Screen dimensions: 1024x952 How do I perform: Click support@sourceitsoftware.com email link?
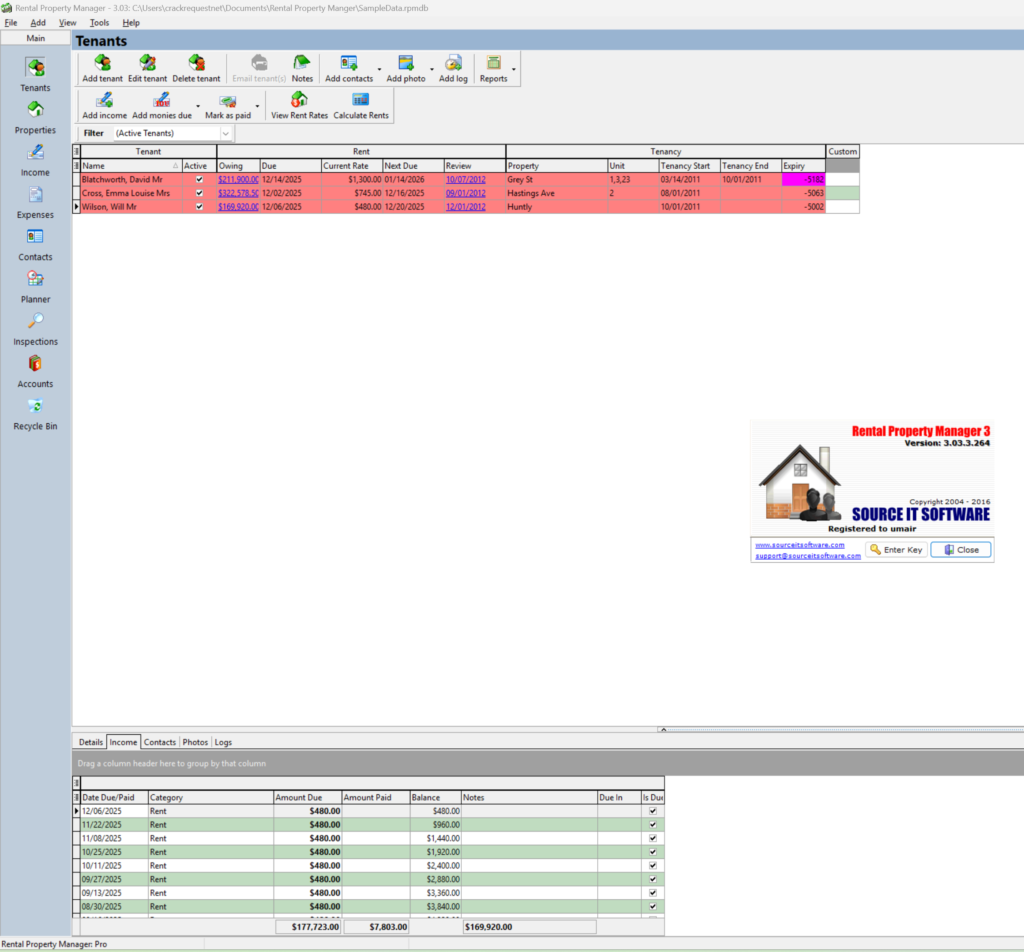click(x=808, y=556)
